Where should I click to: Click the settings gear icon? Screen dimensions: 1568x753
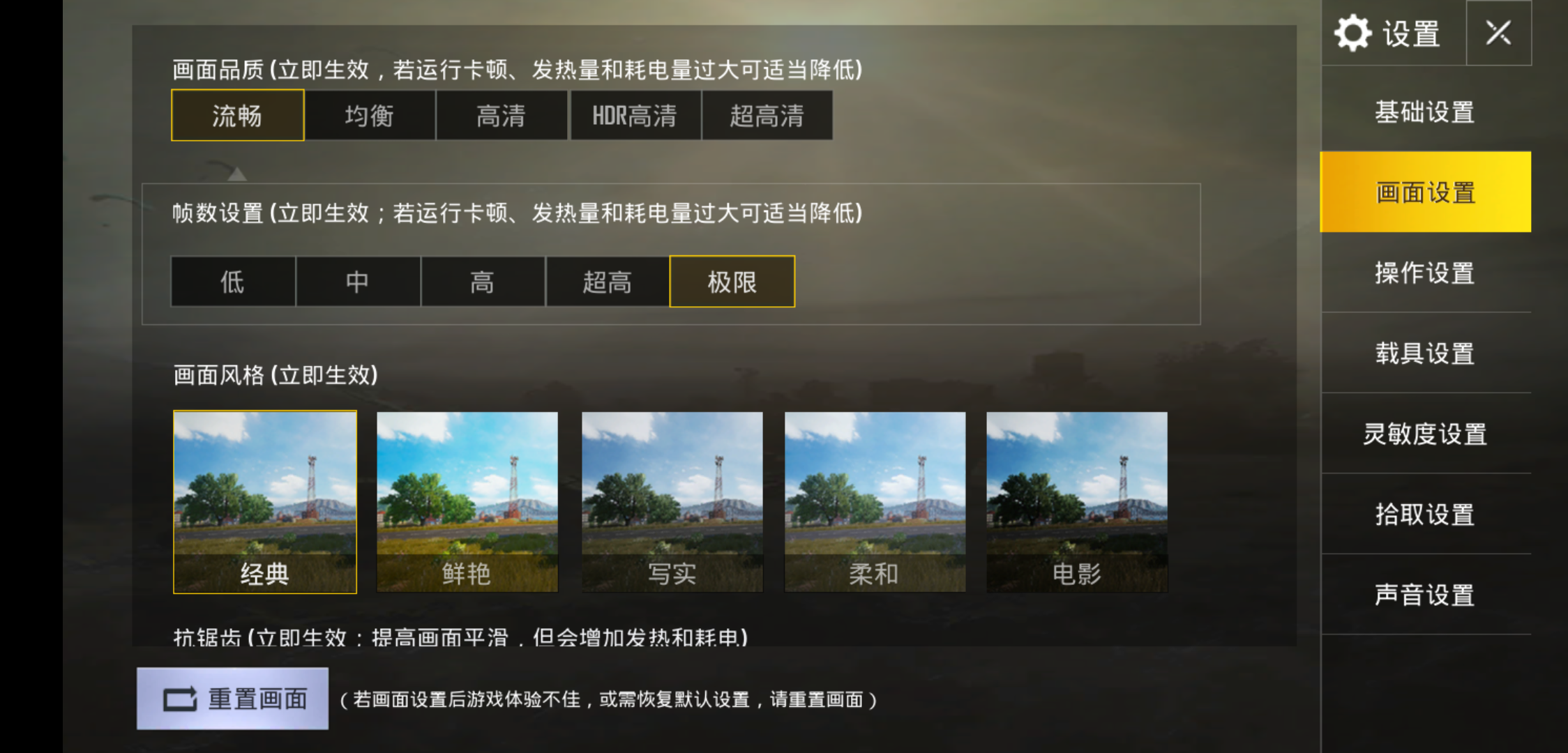pos(1353,33)
